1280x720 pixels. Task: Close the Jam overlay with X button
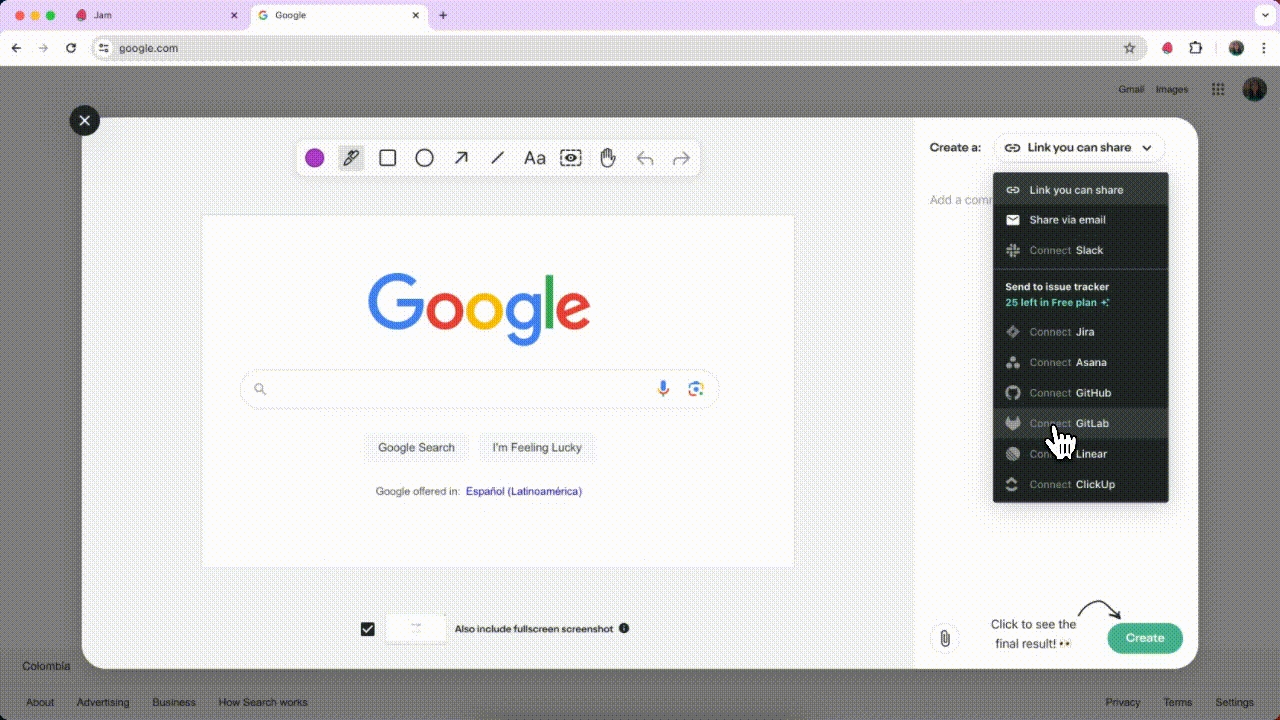tap(85, 121)
